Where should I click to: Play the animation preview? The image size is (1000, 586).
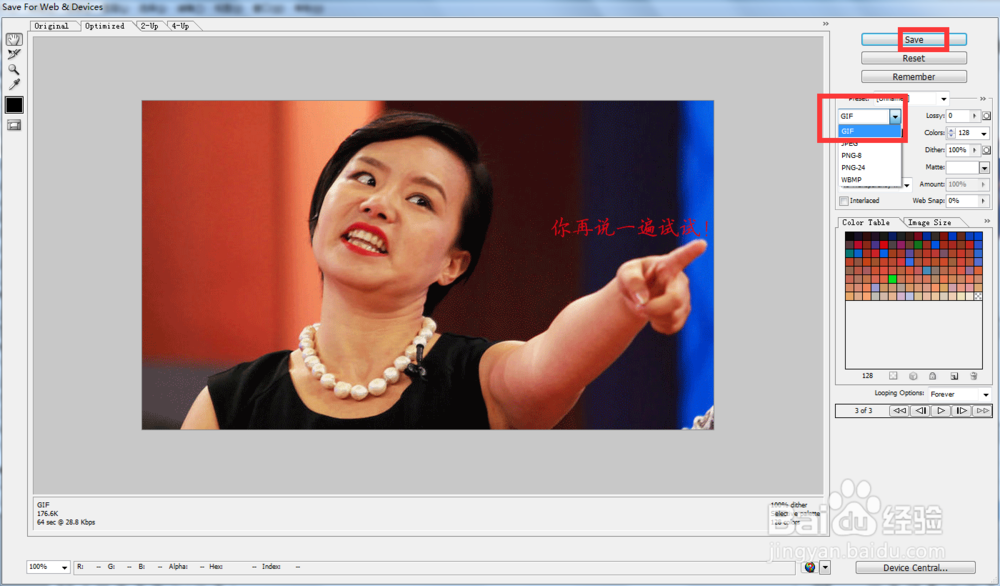941,411
